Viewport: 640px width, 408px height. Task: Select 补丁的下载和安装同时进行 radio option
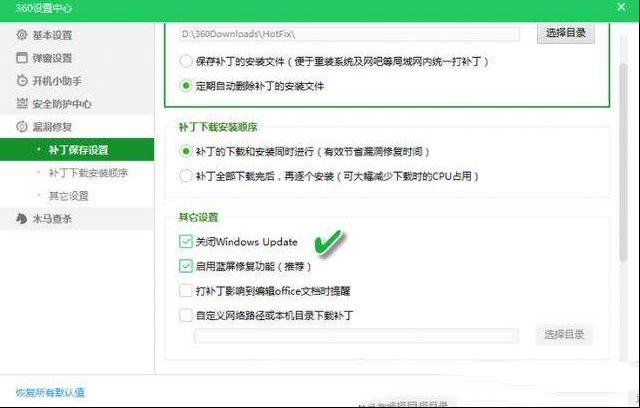[186, 151]
